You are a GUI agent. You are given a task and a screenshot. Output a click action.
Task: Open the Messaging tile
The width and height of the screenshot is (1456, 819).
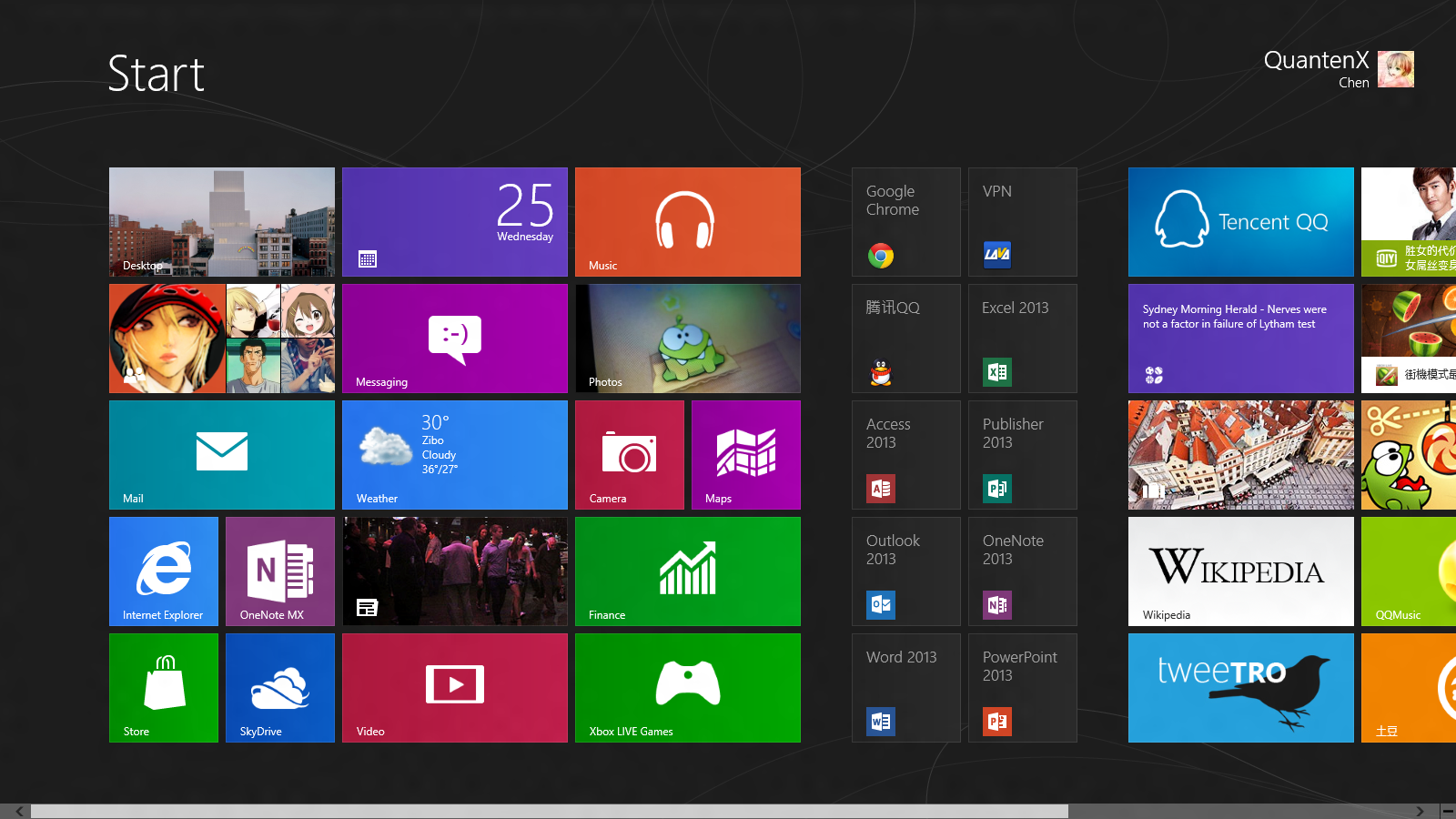pyautogui.click(x=455, y=339)
